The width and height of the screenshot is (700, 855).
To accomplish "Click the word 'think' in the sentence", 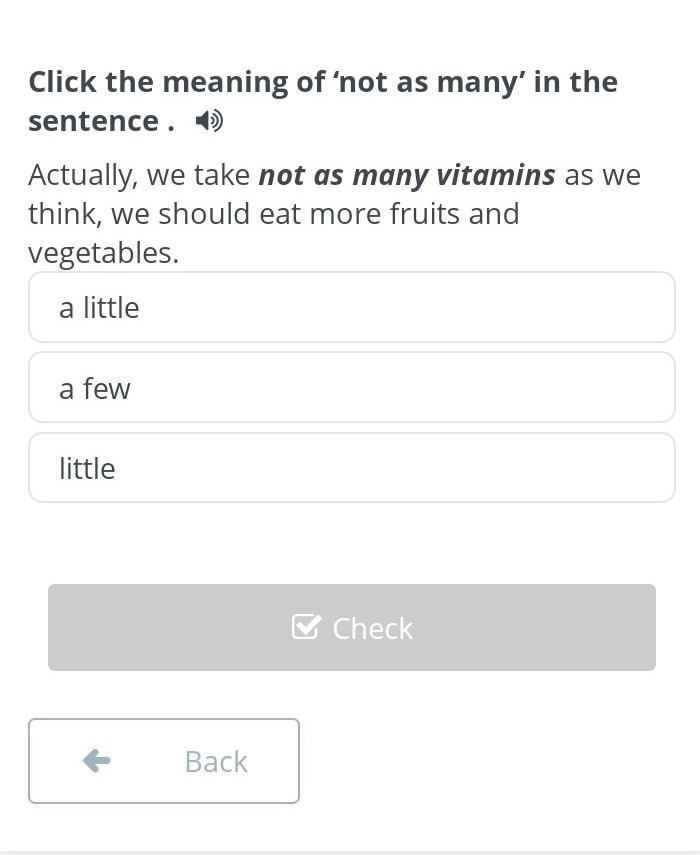I will click(x=64, y=214).
